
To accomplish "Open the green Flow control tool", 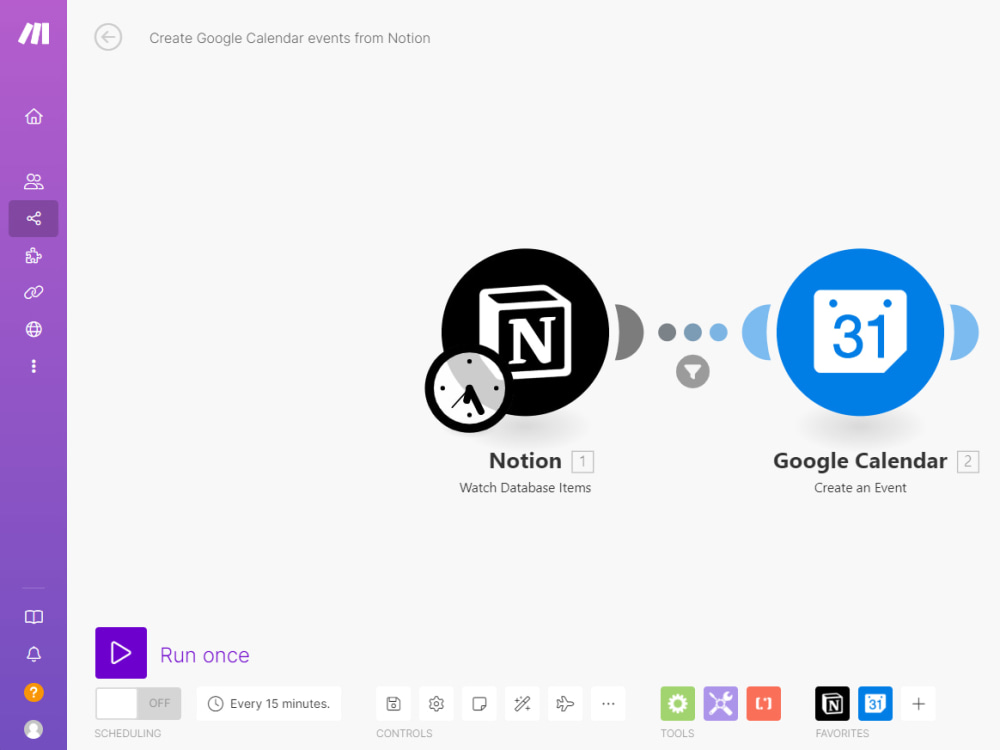I will tap(677, 703).
